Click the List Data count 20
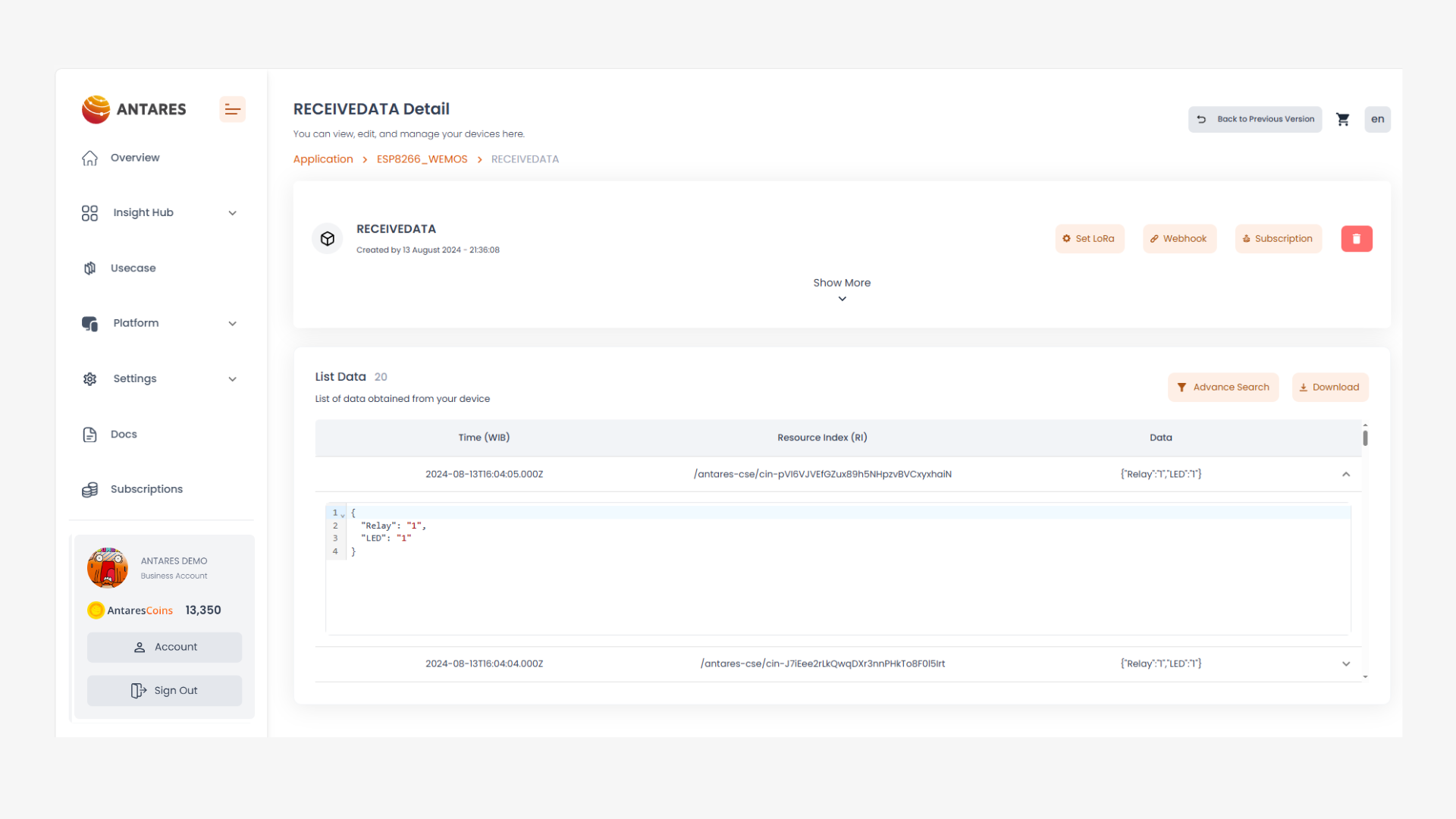This screenshot has height=819, width=1456. tap(381, 377)
